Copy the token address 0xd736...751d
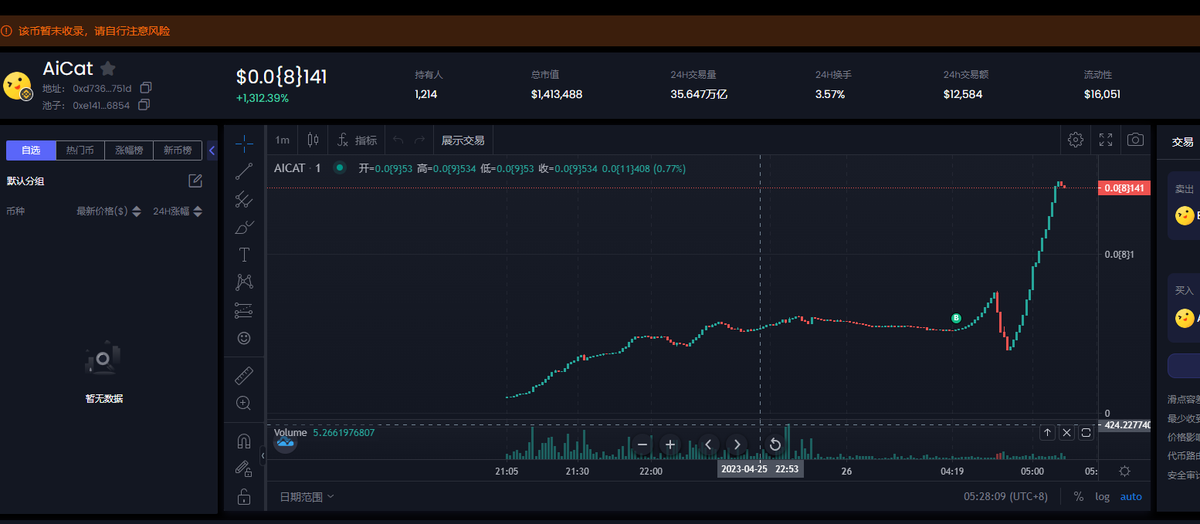The height and width of the screenshot is (524, 1200). (x=146, y=88)
